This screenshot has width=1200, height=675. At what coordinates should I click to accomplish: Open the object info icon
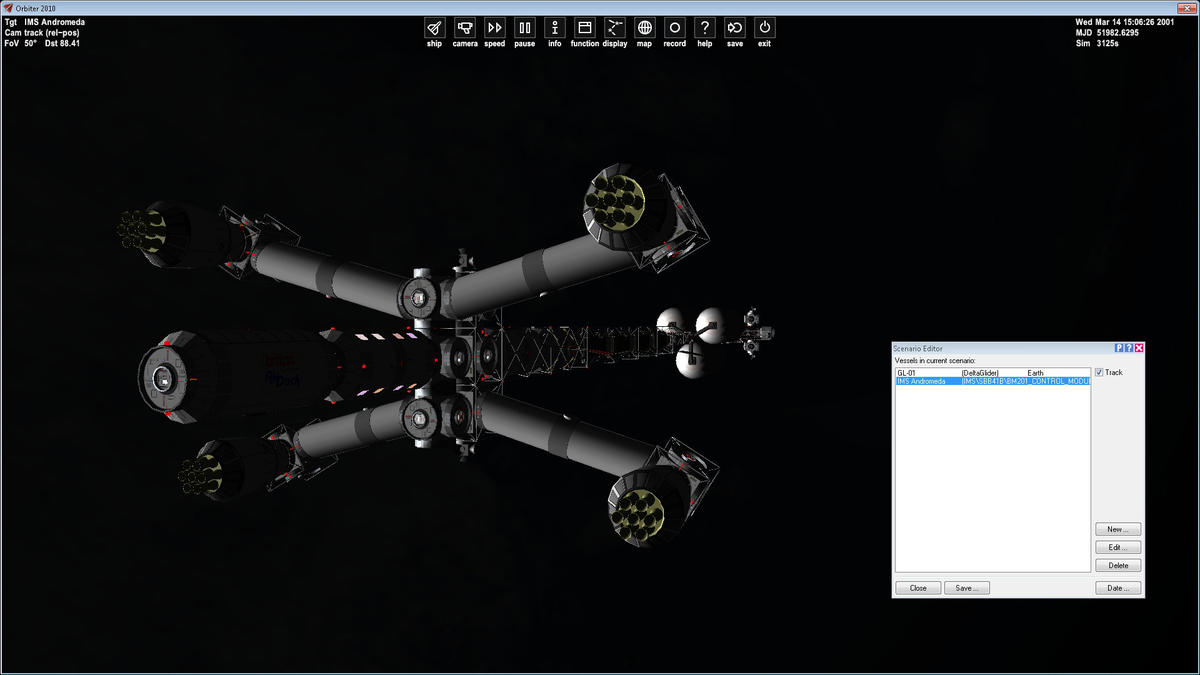555,28
